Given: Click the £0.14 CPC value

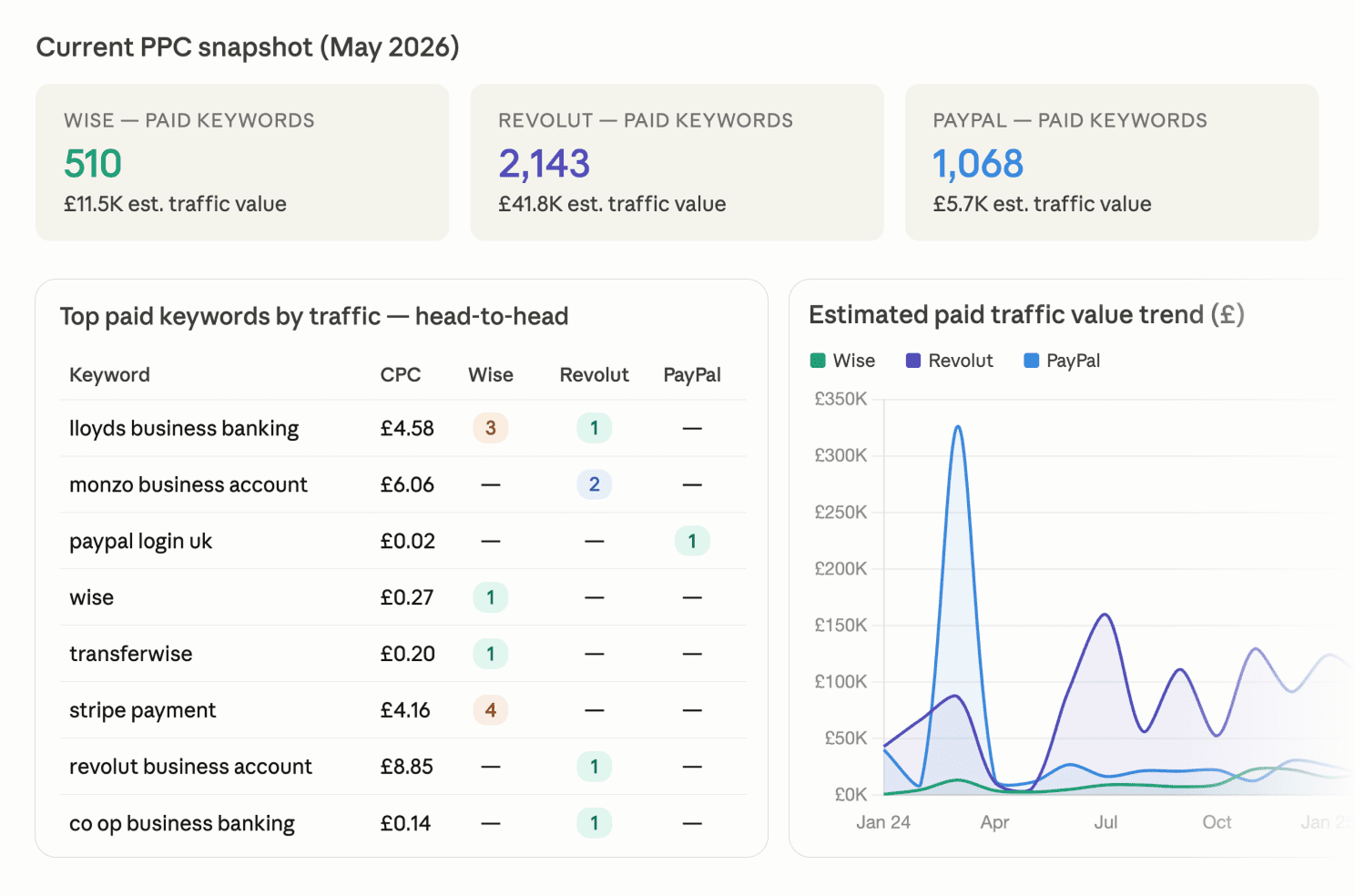Looking at the screenshot, I should 405,823.
